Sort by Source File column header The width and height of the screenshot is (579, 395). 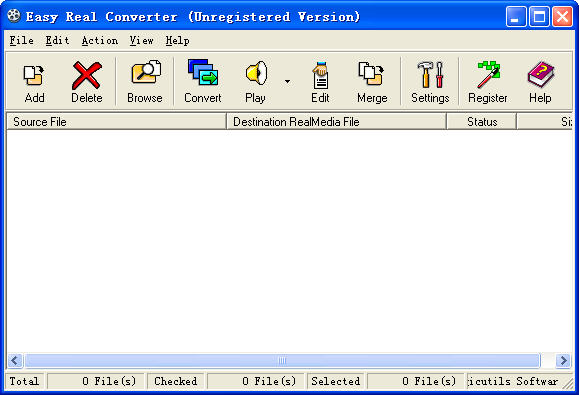click(116, 121)
